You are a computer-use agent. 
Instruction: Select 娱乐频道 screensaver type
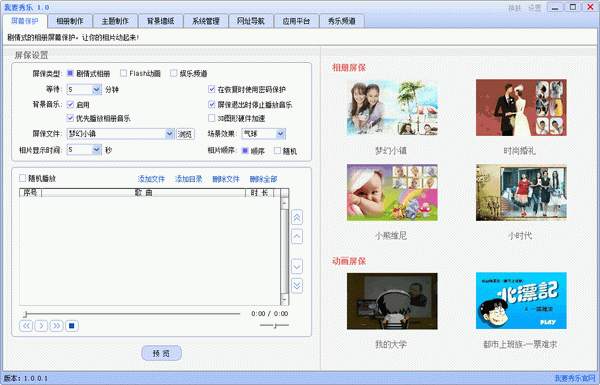(174, 73)
